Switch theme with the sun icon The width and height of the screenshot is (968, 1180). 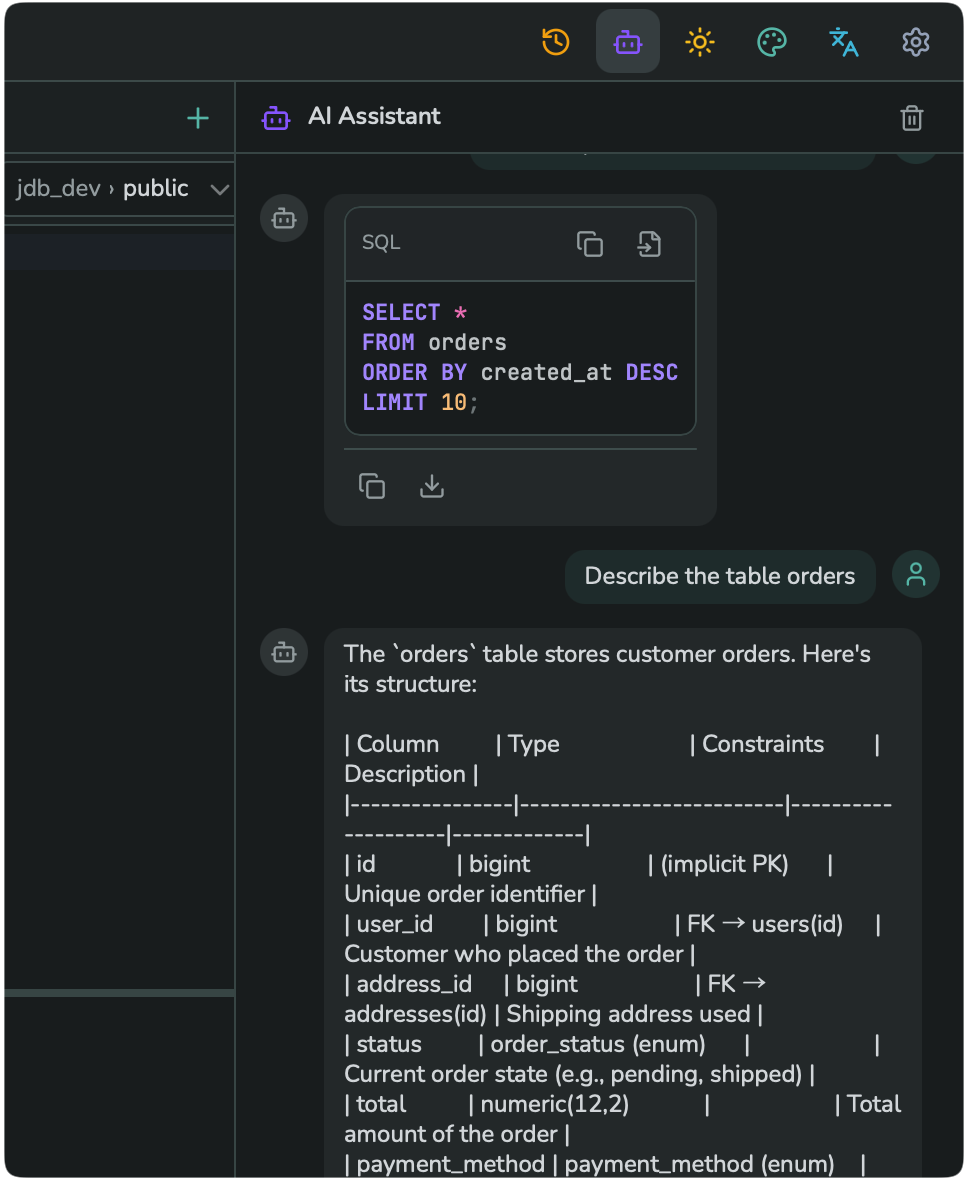coord(699,42)
